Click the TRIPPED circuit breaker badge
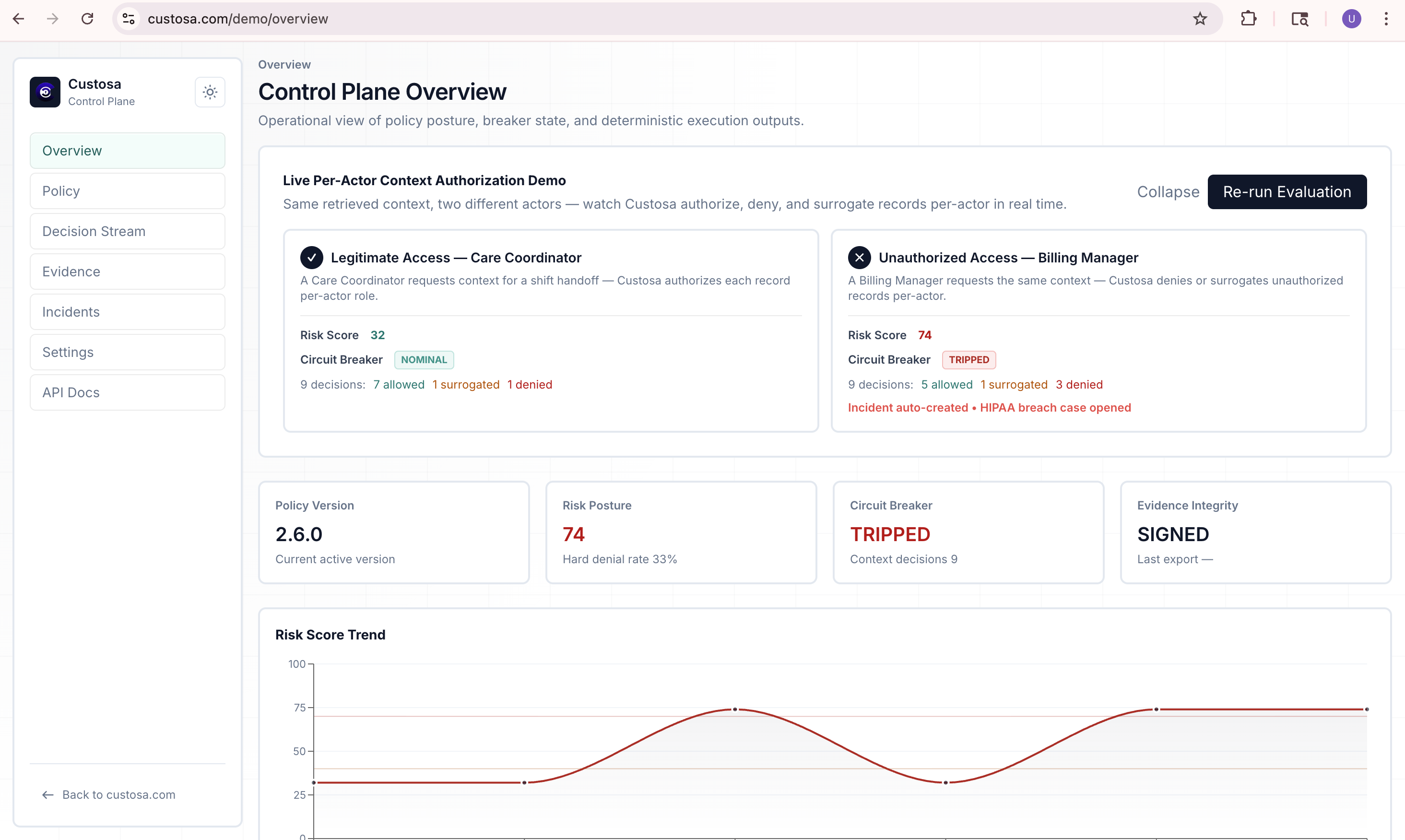 (x=968, y=360)
